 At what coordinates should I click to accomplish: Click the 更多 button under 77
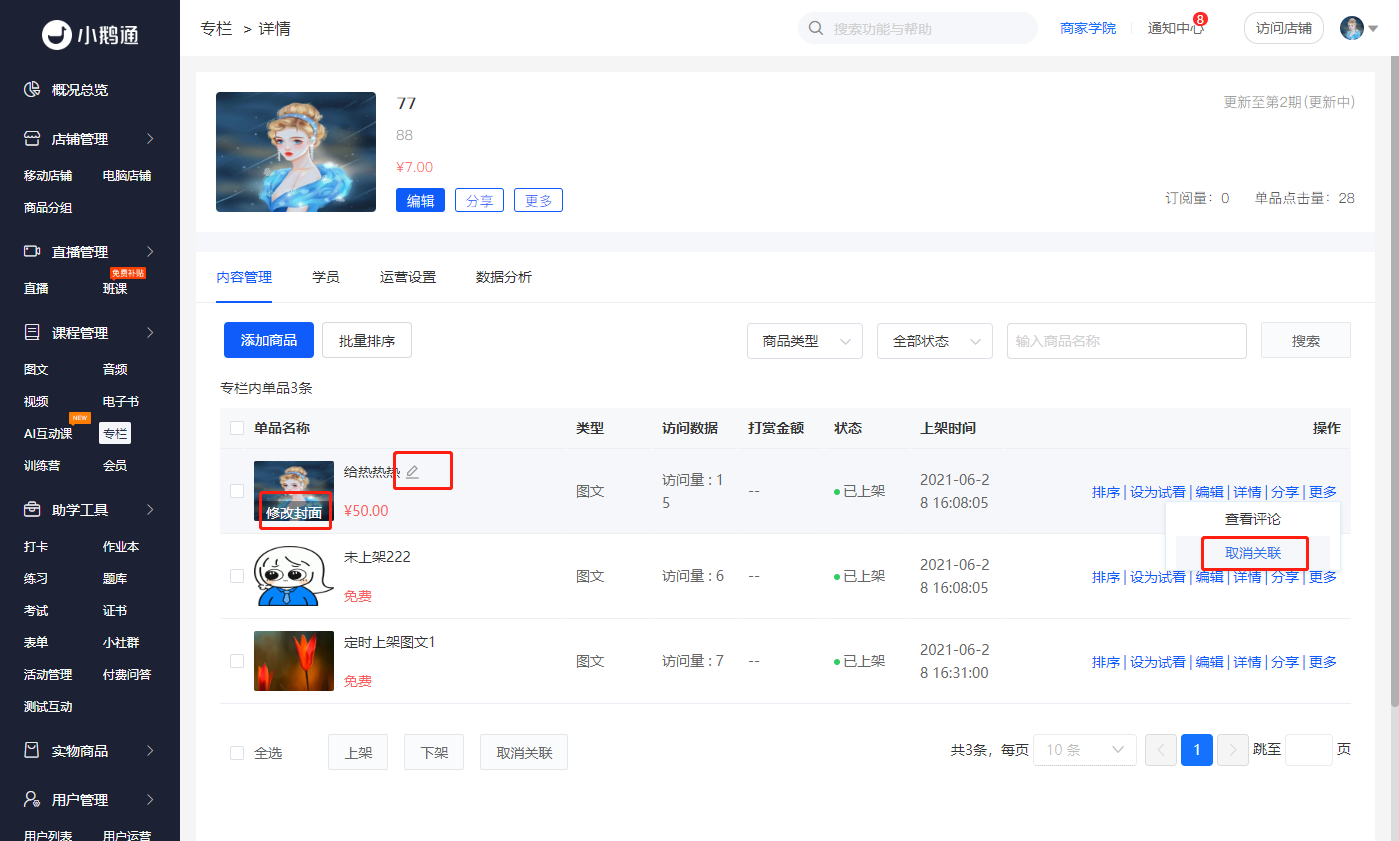pyautogui.click(x=538, y=200)
